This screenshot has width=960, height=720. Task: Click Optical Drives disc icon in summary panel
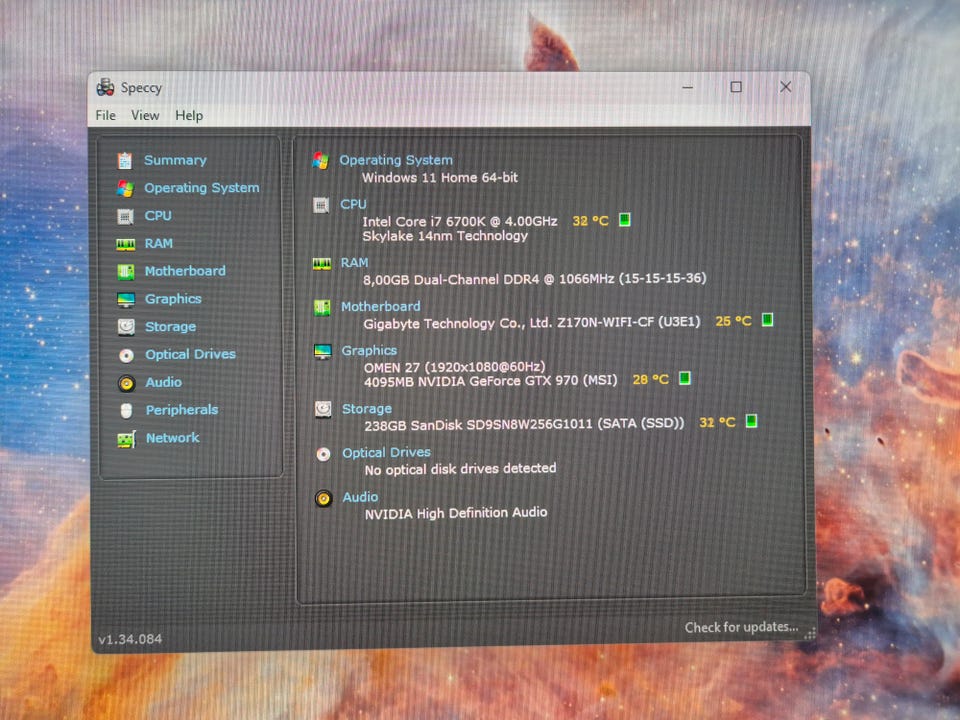pos(323,454)
